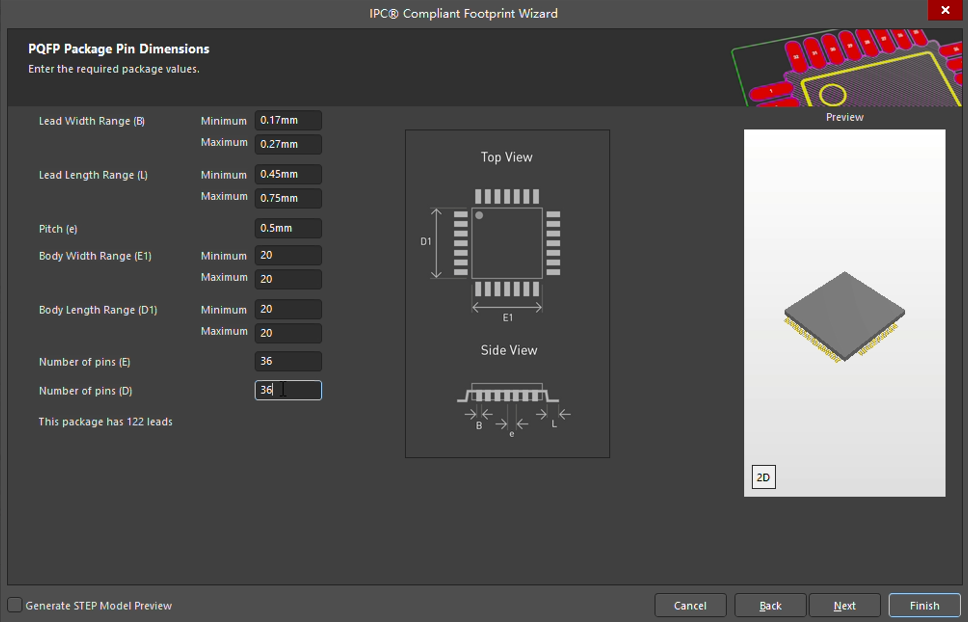Click the Lead Length minimum field 0.45mm
This screenshot has width=968, height=622.
click(x=288, y=174)
